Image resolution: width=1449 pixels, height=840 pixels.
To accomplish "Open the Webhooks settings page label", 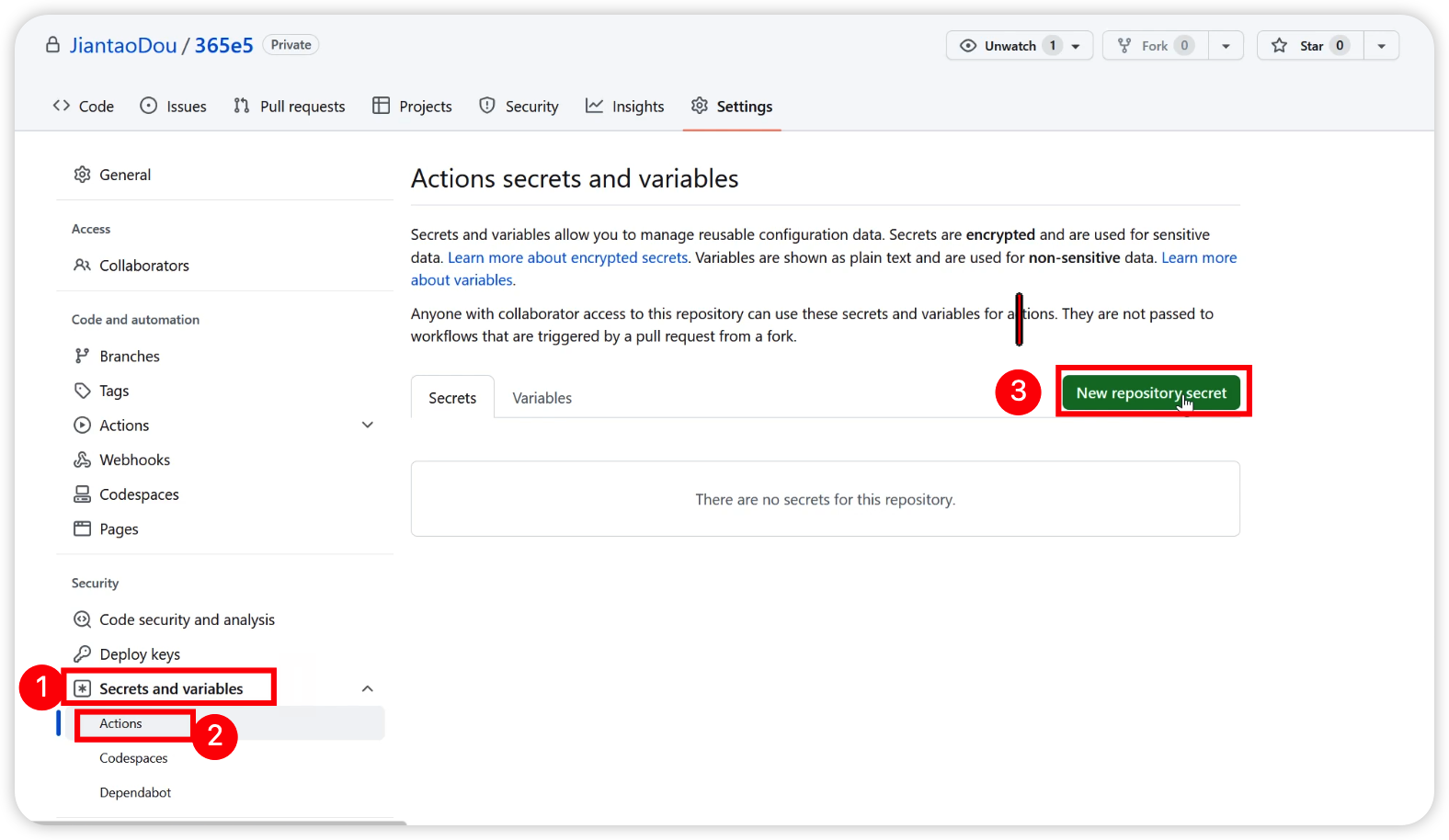I will click(x=134, y=460).
